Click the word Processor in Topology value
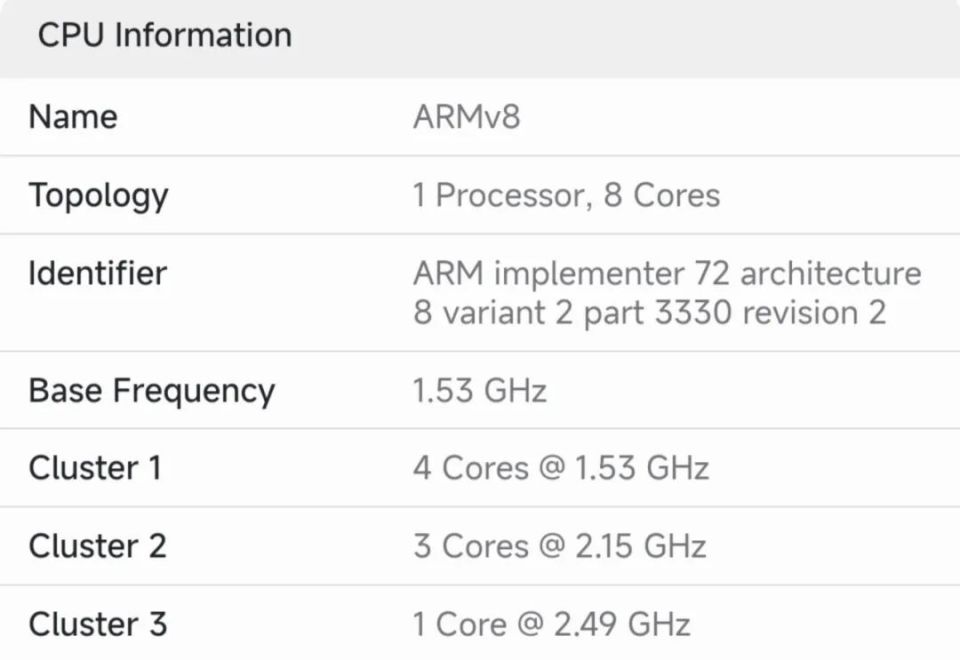The width and height of the screenshot is (960, 660). (x=514, y=195)
